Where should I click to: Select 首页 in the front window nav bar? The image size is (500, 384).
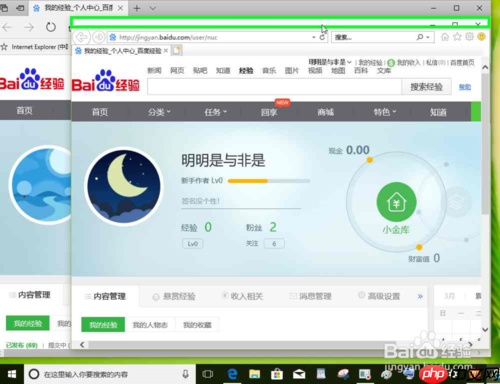coord(100,112)
